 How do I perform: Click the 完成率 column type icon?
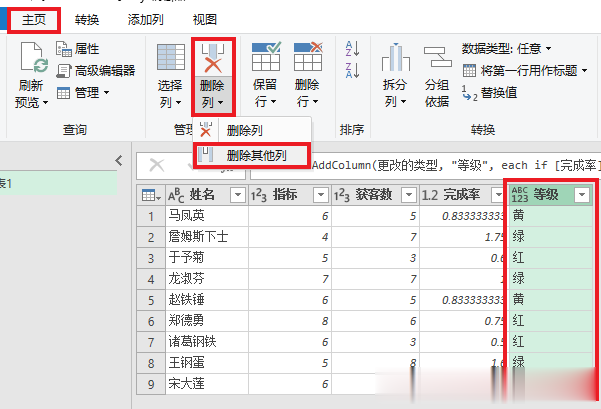point(430,195)
